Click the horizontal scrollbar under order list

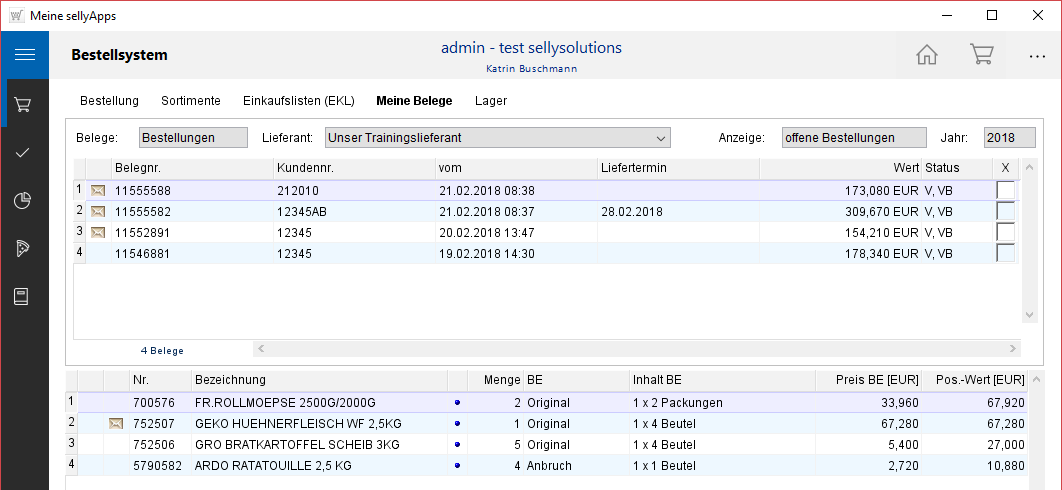[x=637, y=349]
